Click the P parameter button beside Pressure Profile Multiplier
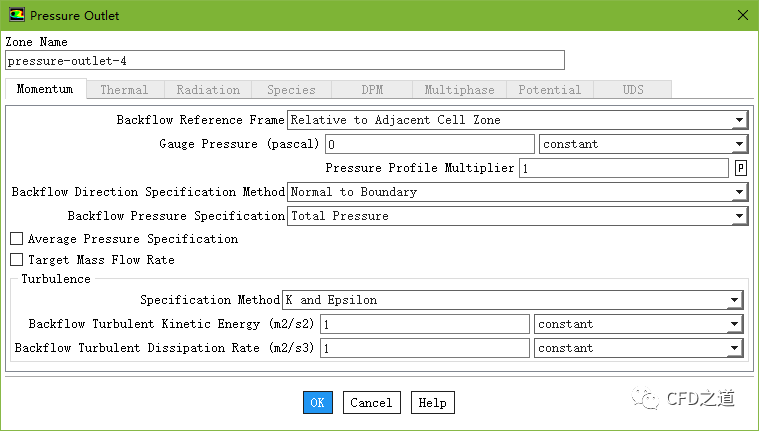 [741, 168]
